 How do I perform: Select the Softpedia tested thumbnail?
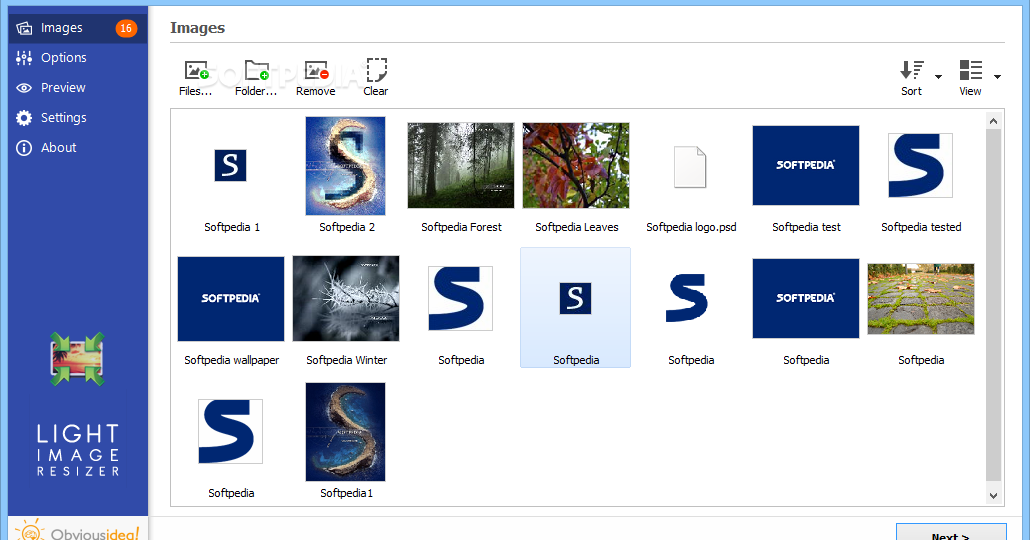click(920, 166)
